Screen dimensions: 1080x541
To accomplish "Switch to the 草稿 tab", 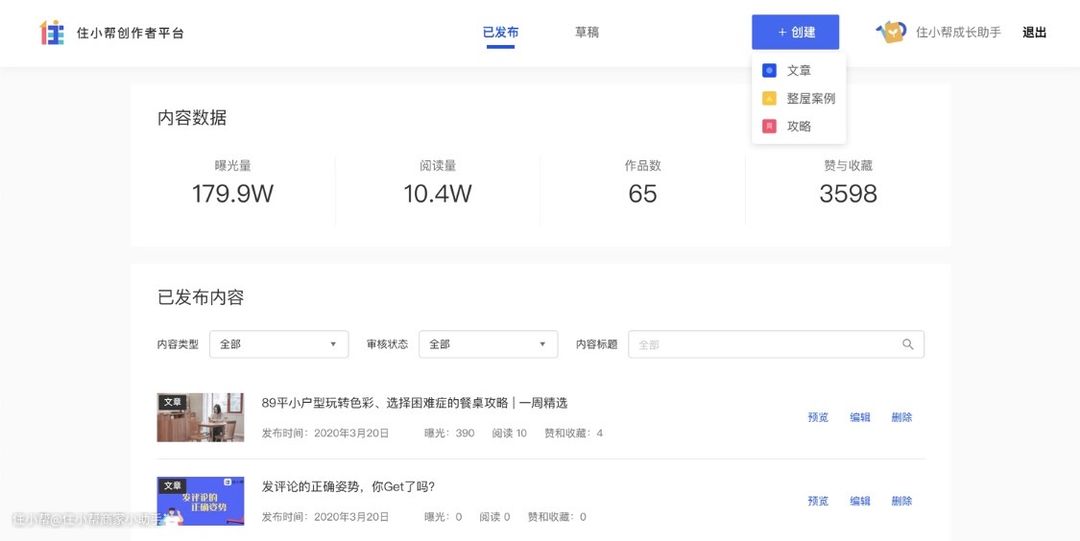I will click(587, 32).
